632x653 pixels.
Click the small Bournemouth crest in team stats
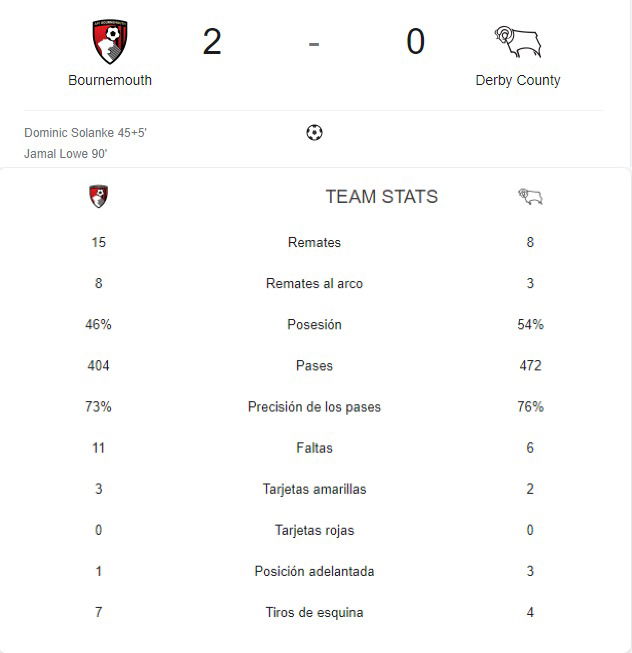click(x=99, y=196)
